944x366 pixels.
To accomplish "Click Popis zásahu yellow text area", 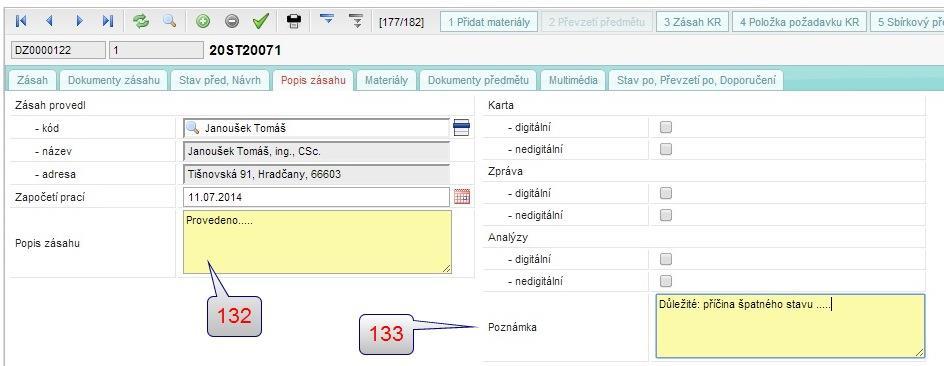I will tap(317, 242).
